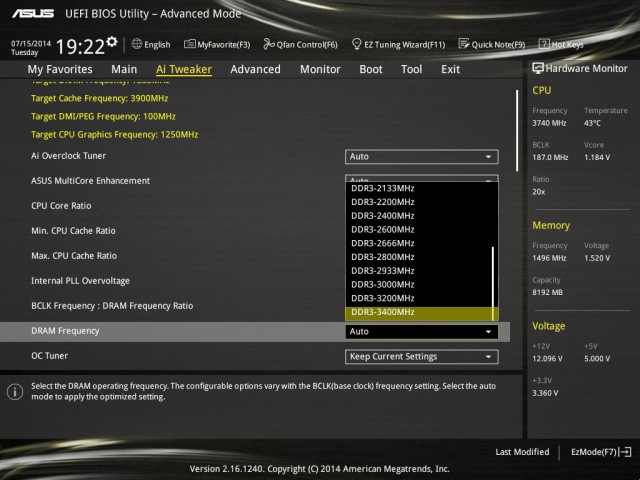This screenshot has width=640, height=480.
Task: Click the Hot Keys question mark icon
Action: coord(544,44)
